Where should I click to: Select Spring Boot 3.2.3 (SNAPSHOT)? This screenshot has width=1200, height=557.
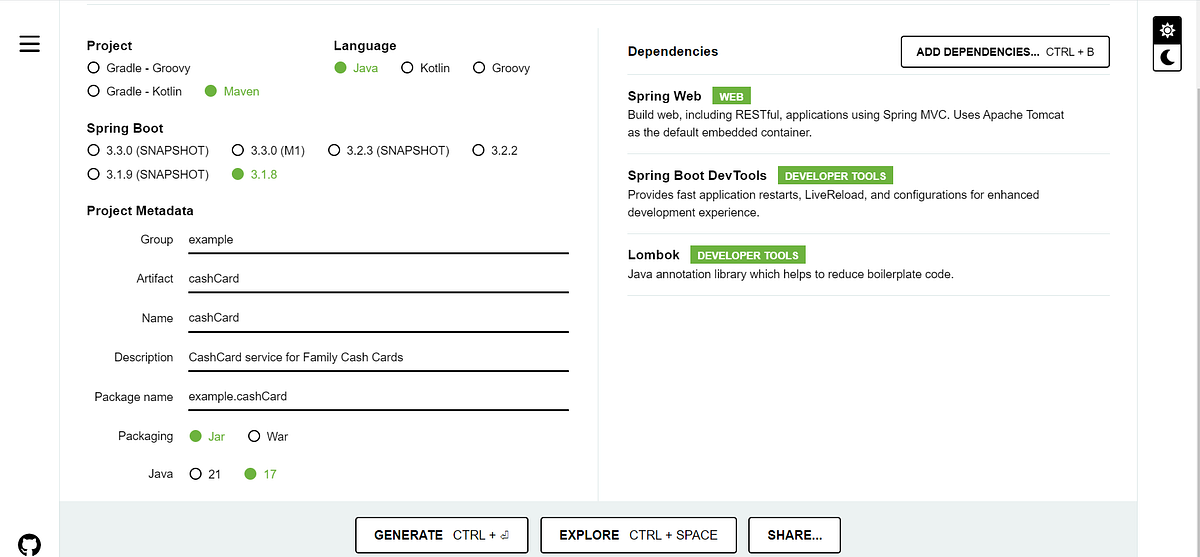click(x=388, y=150)
